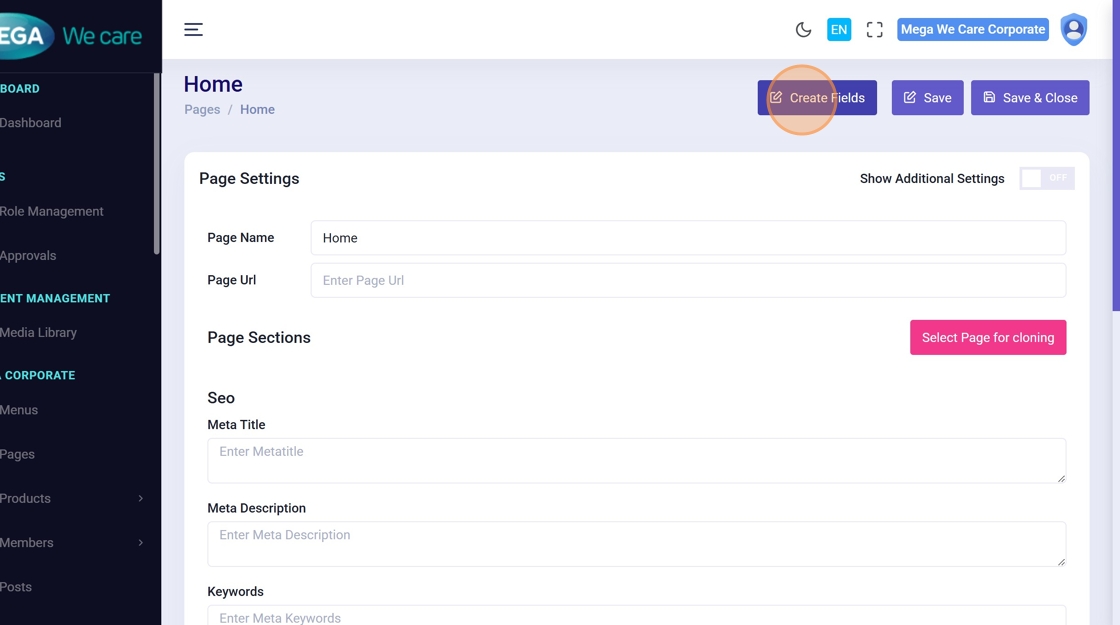Click the Page Url input field
The image size is (1120, 625).
tap(687, 281)
